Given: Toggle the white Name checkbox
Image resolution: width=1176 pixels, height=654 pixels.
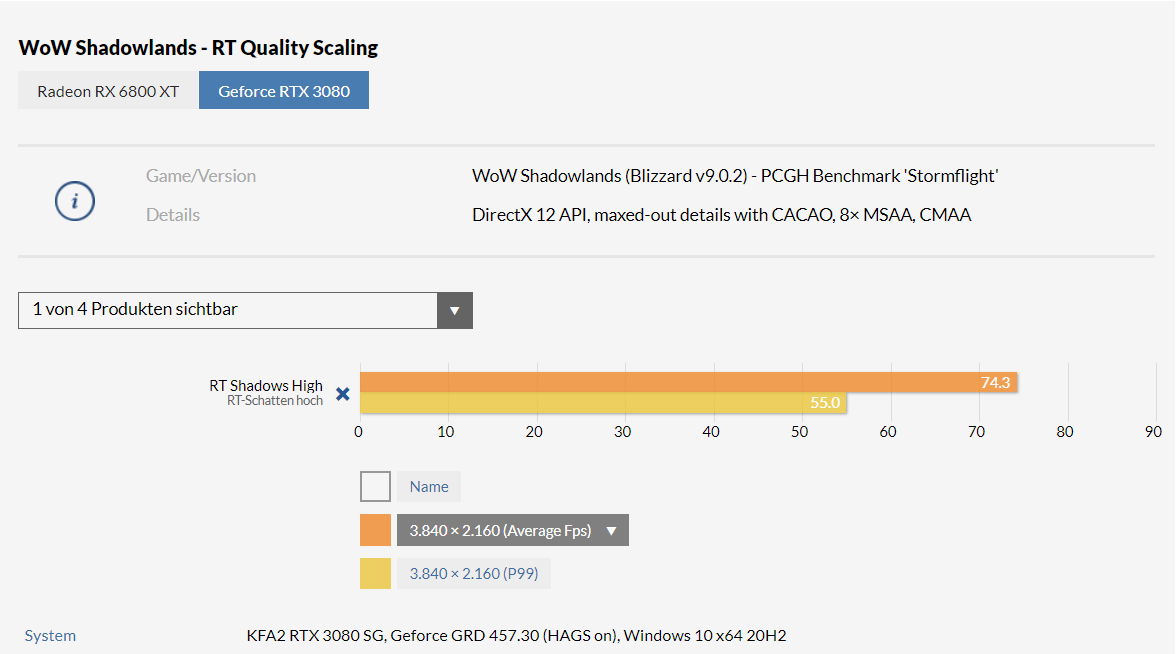Looking at the screenshot, I should [x=375, y=486].
